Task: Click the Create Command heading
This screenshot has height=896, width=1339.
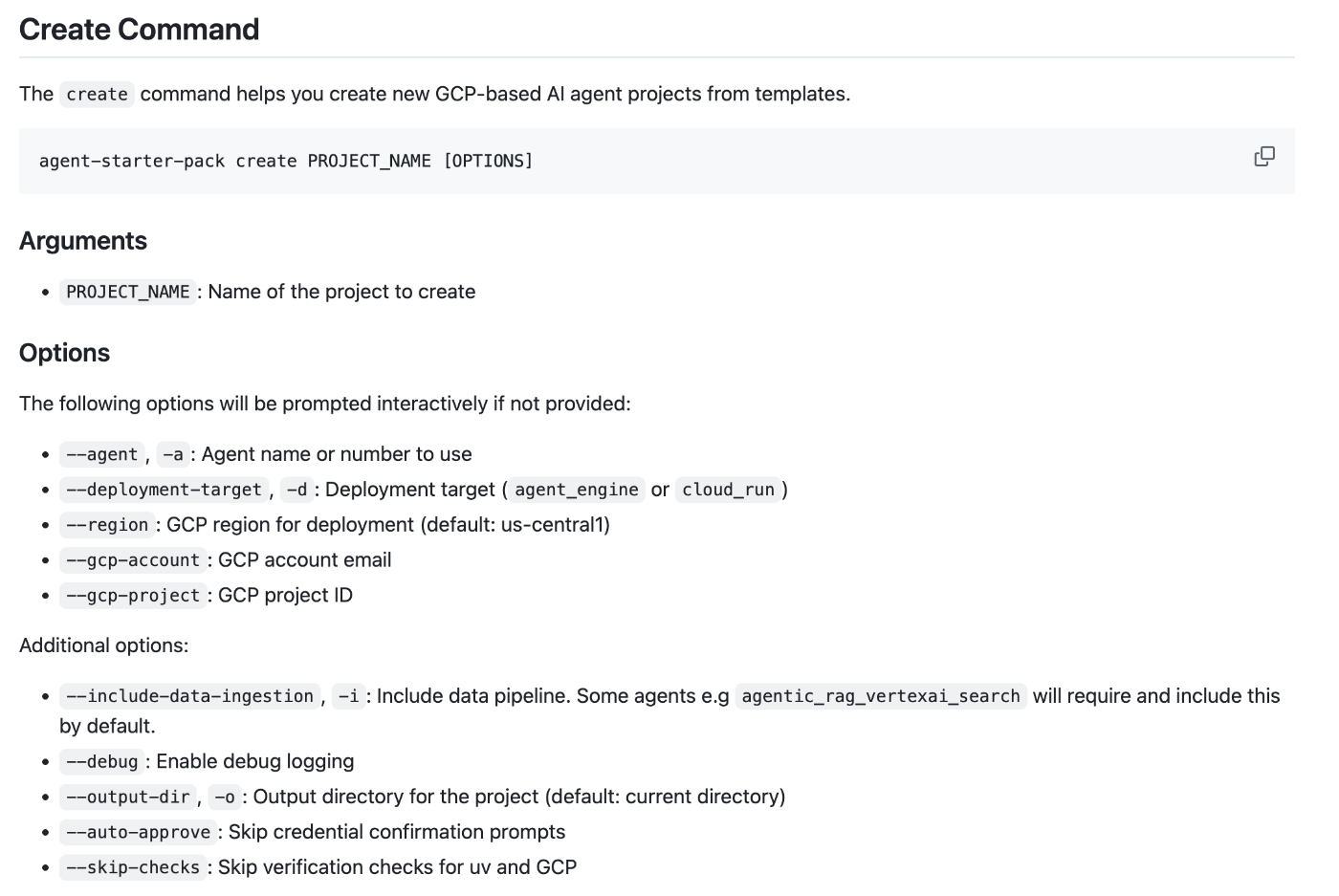Action: pyautogui.click(x=139, y=30)
